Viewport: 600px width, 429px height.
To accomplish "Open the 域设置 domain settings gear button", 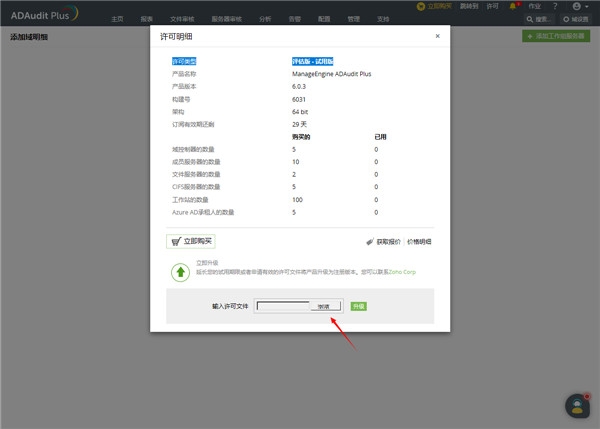I will coord(576,19).
